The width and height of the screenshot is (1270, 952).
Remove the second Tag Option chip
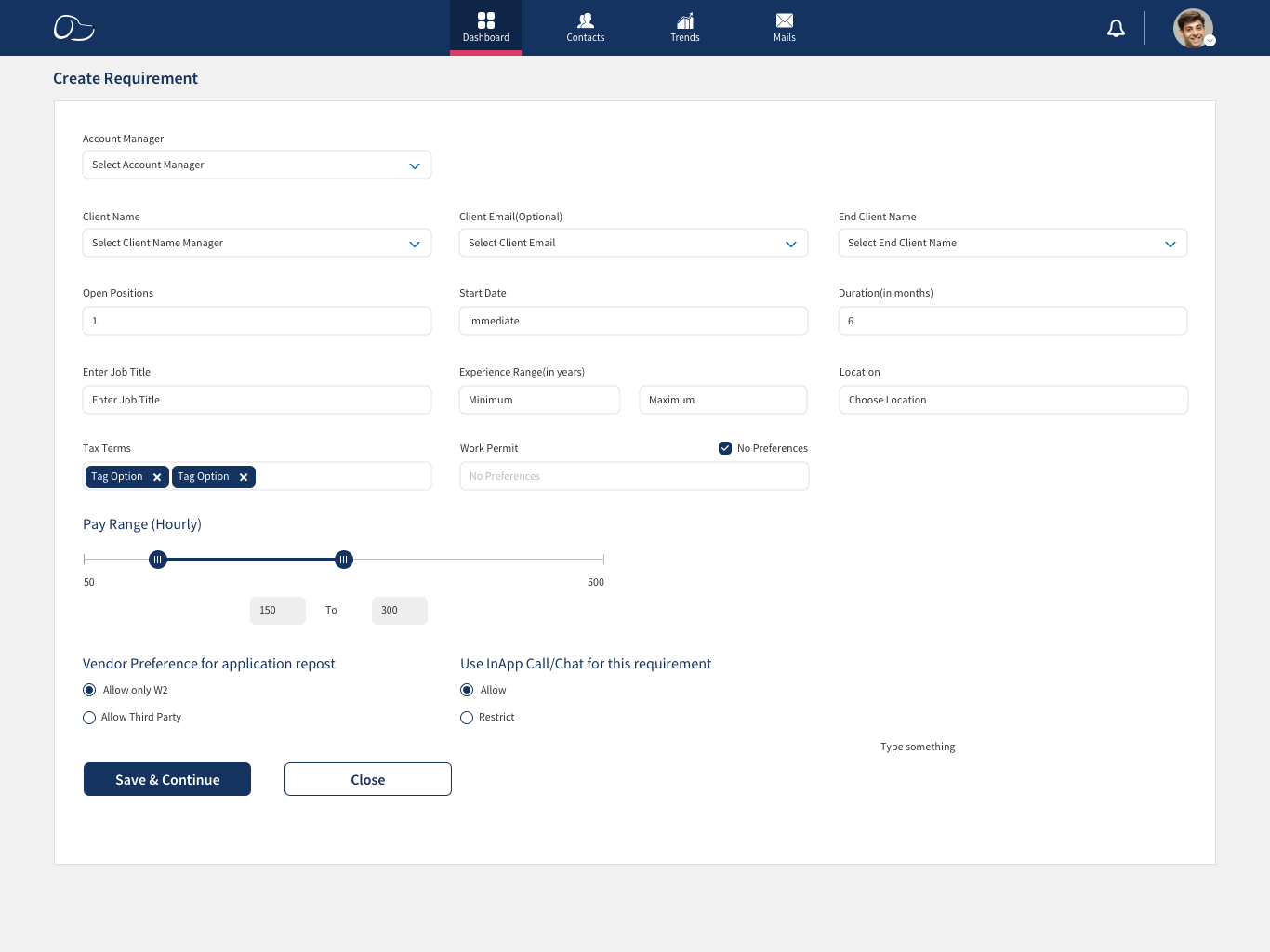point(244,477)
